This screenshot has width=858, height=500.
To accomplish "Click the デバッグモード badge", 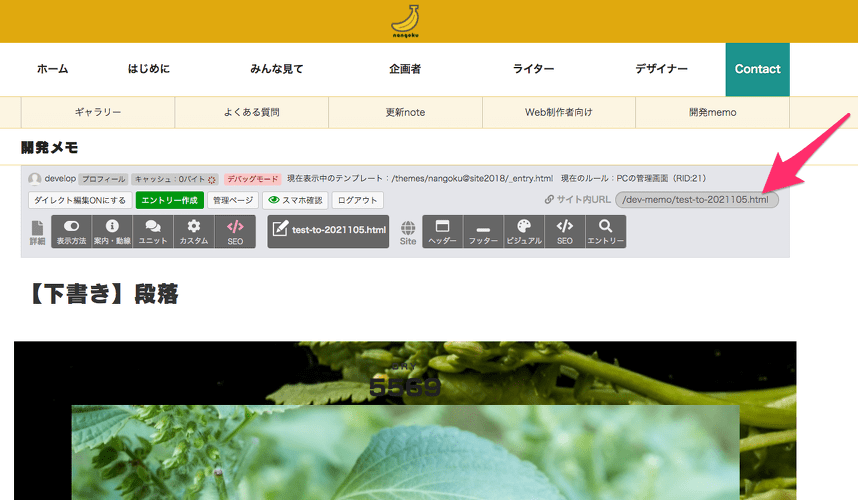I will (x=252, y=179).
